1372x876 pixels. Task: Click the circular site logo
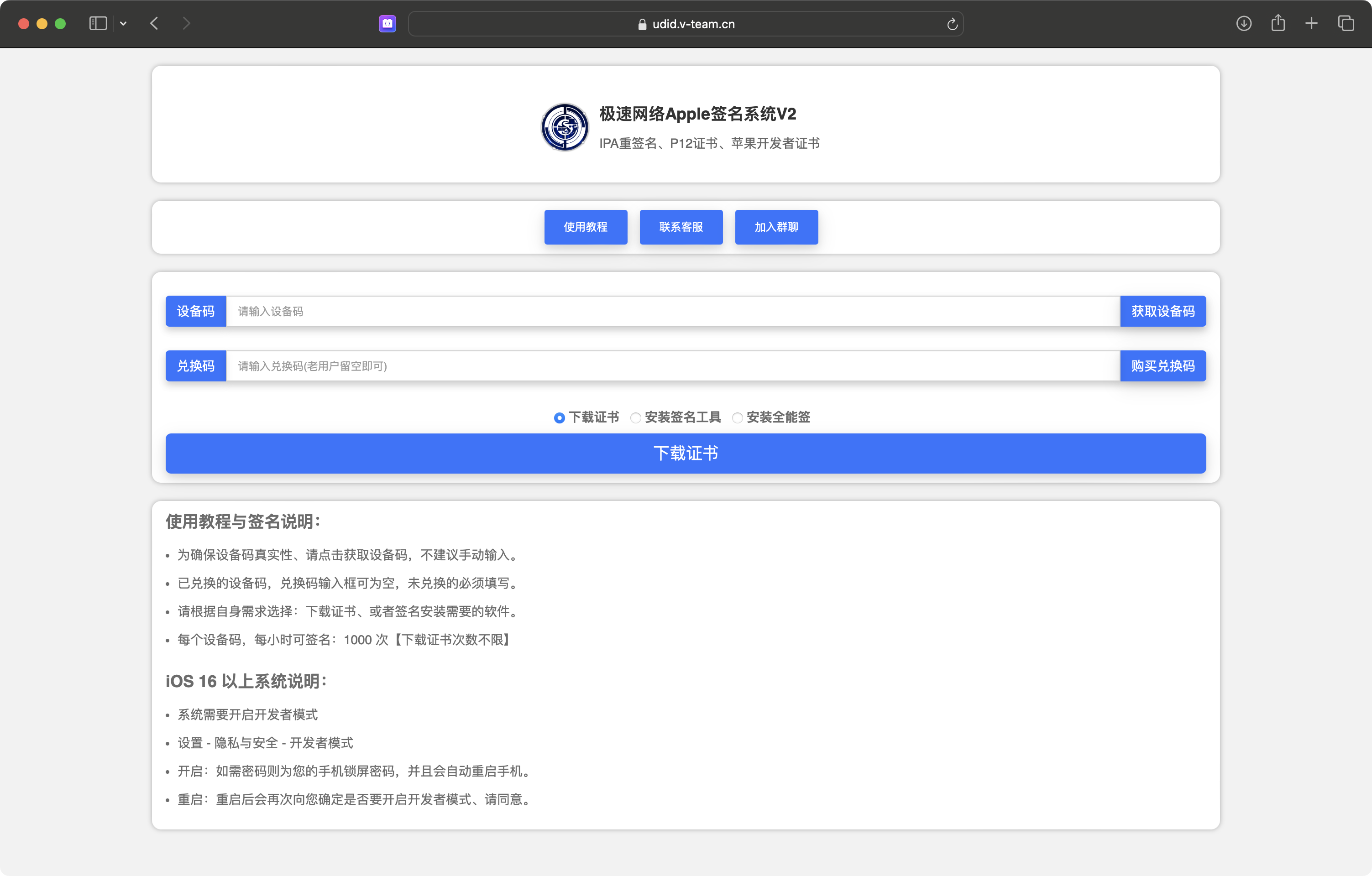pyautogui.click(x=564, y=127)
